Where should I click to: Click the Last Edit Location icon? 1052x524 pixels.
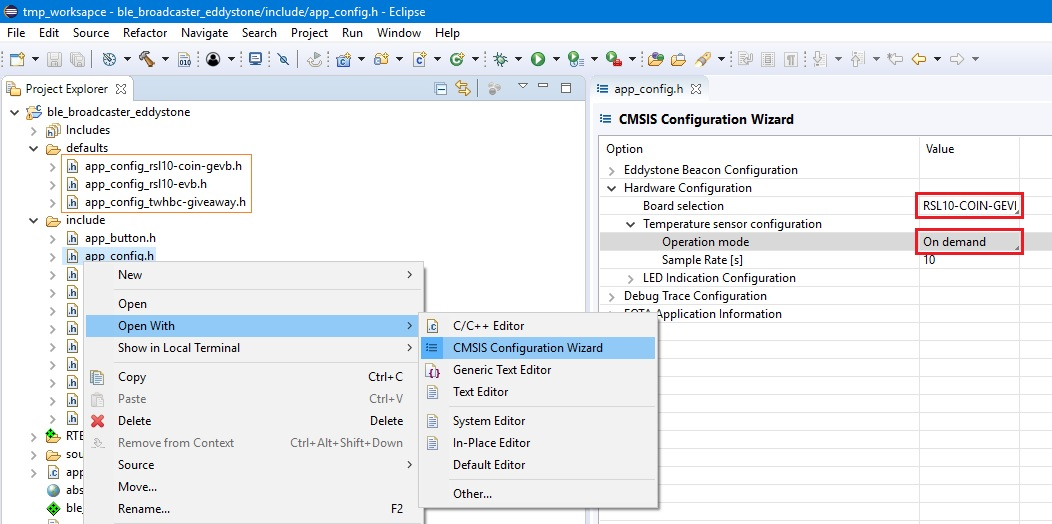tap(894, 59)
